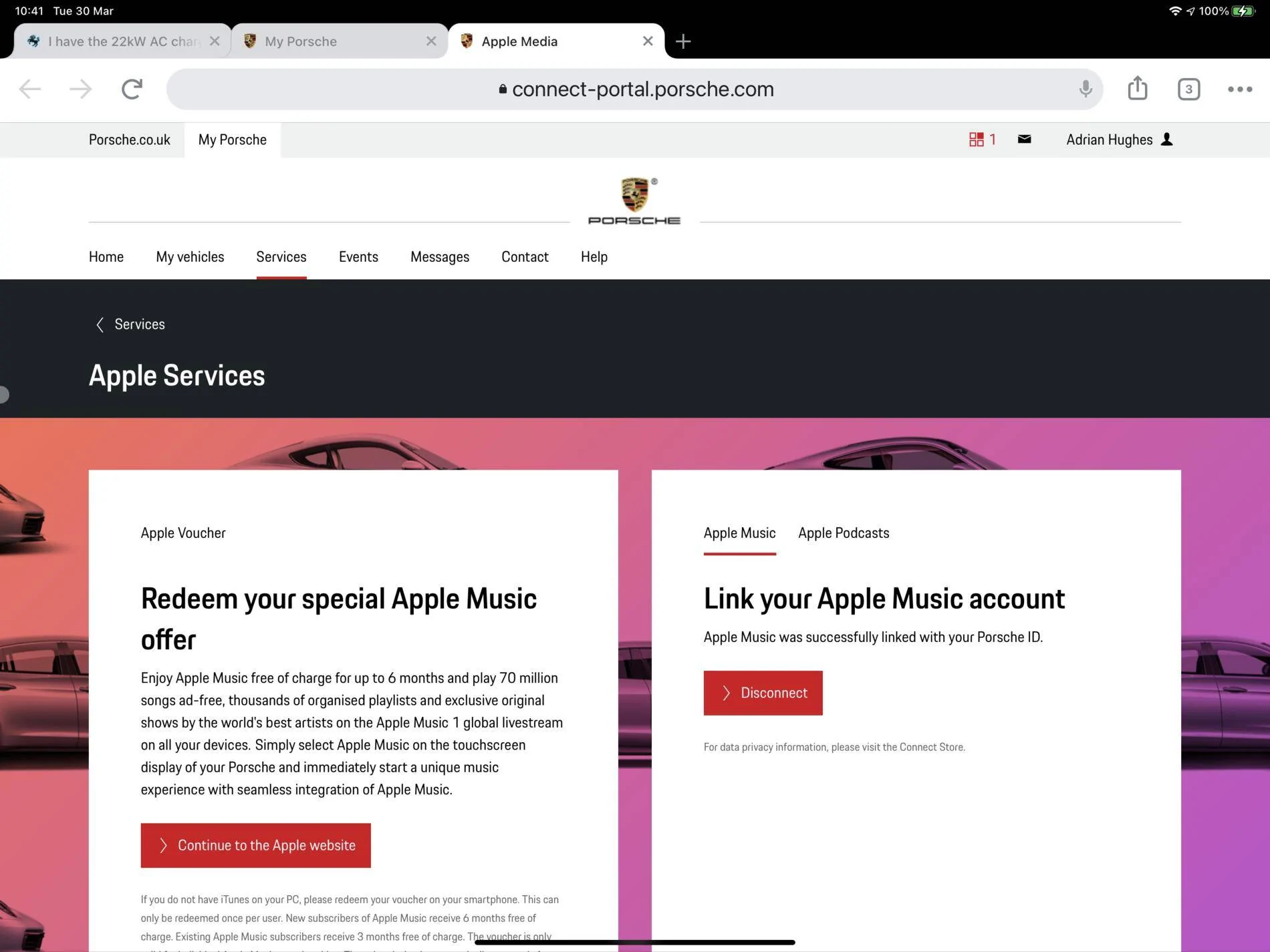Close the Apple Media tab
This screenshot has height=952, width=1270.
tap(648, 41)
